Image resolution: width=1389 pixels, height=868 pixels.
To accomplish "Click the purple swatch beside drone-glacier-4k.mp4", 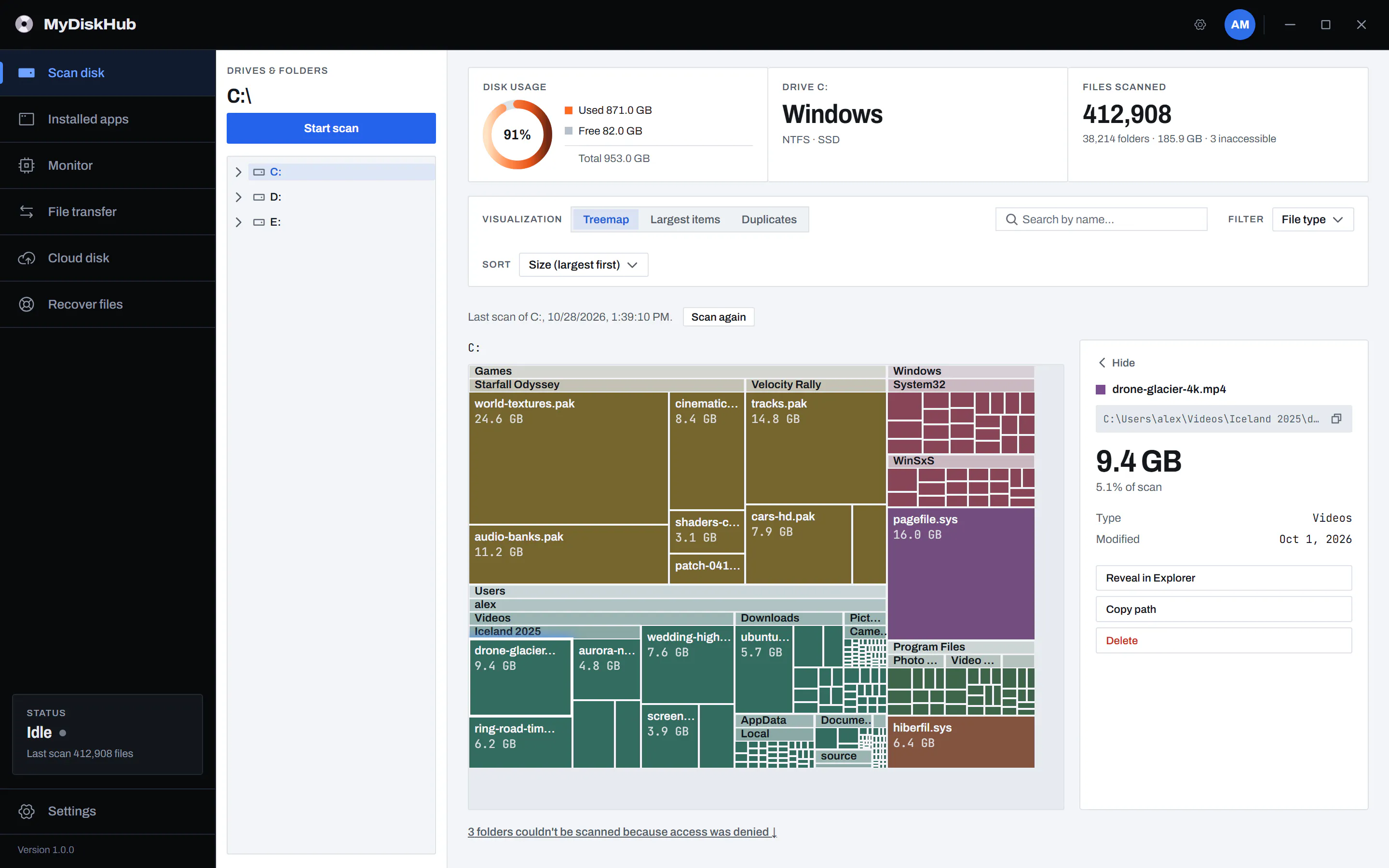I will pyautogui.click(x=1101, y=390).
